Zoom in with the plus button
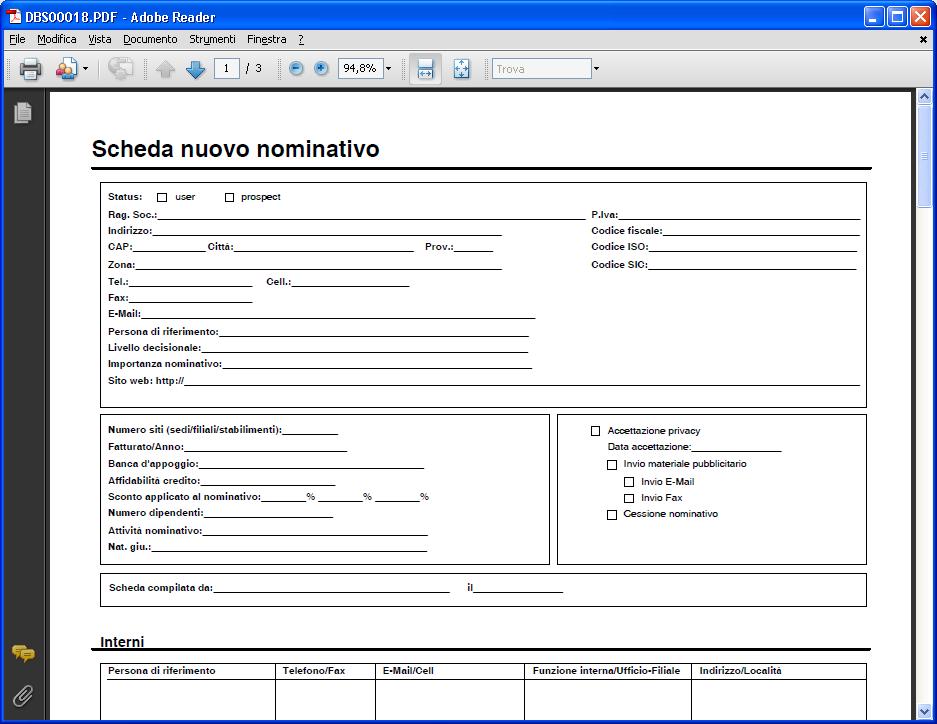The width and height of the screenshot is (937, 724). (321, 69)
